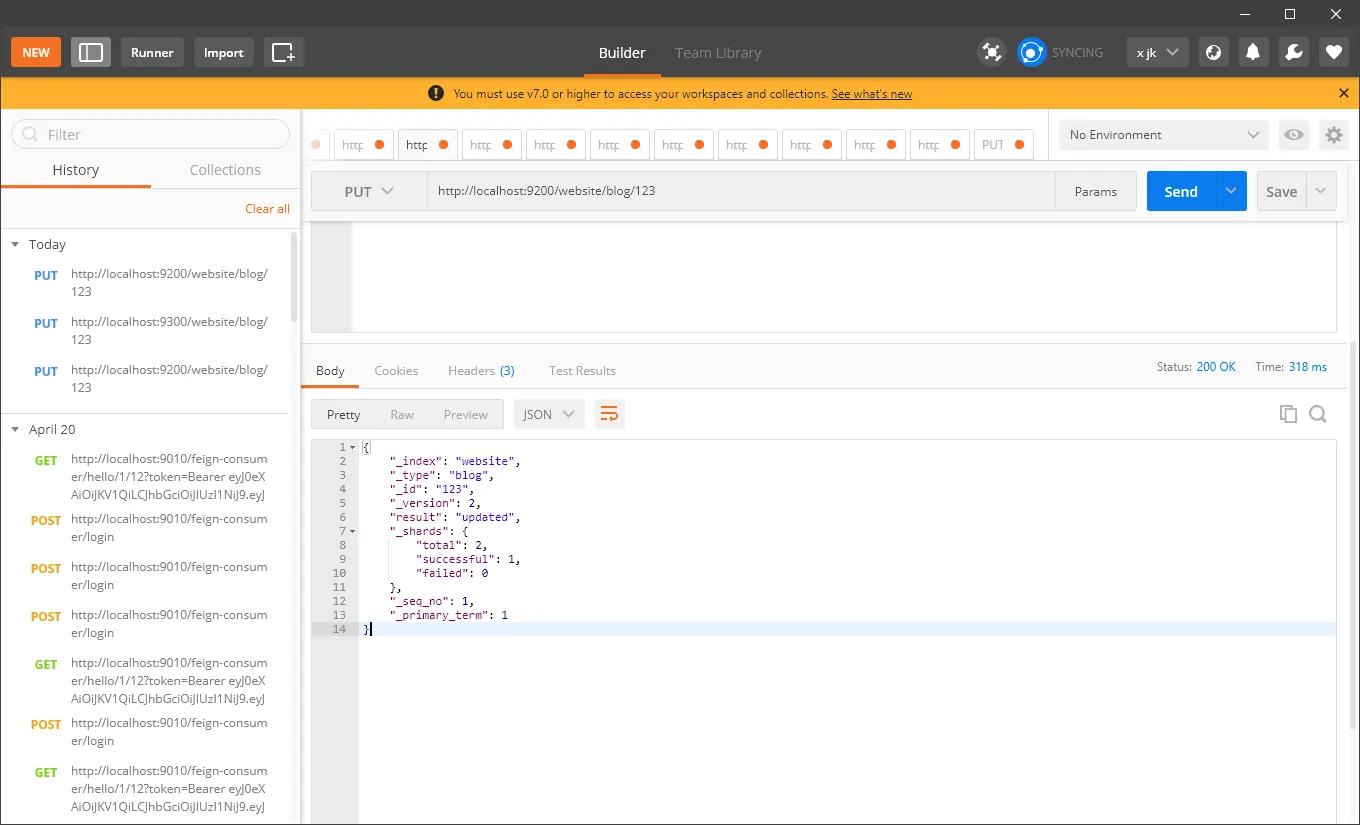
Task: Click the blue Send button
Action: (1181, 191)
